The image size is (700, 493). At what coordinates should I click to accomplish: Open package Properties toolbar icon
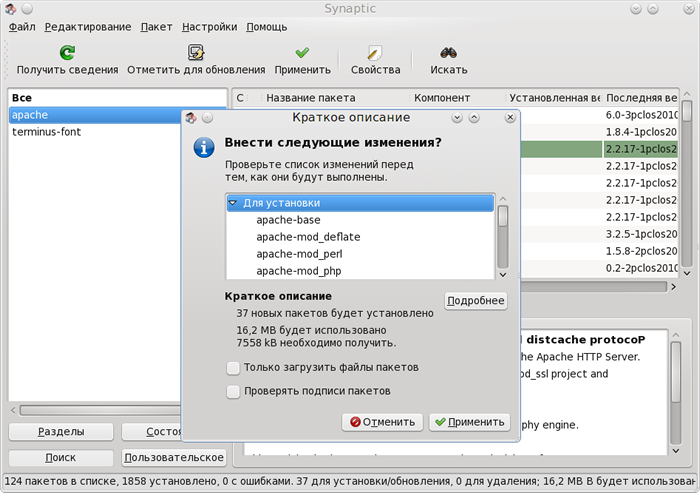(375, 53)
